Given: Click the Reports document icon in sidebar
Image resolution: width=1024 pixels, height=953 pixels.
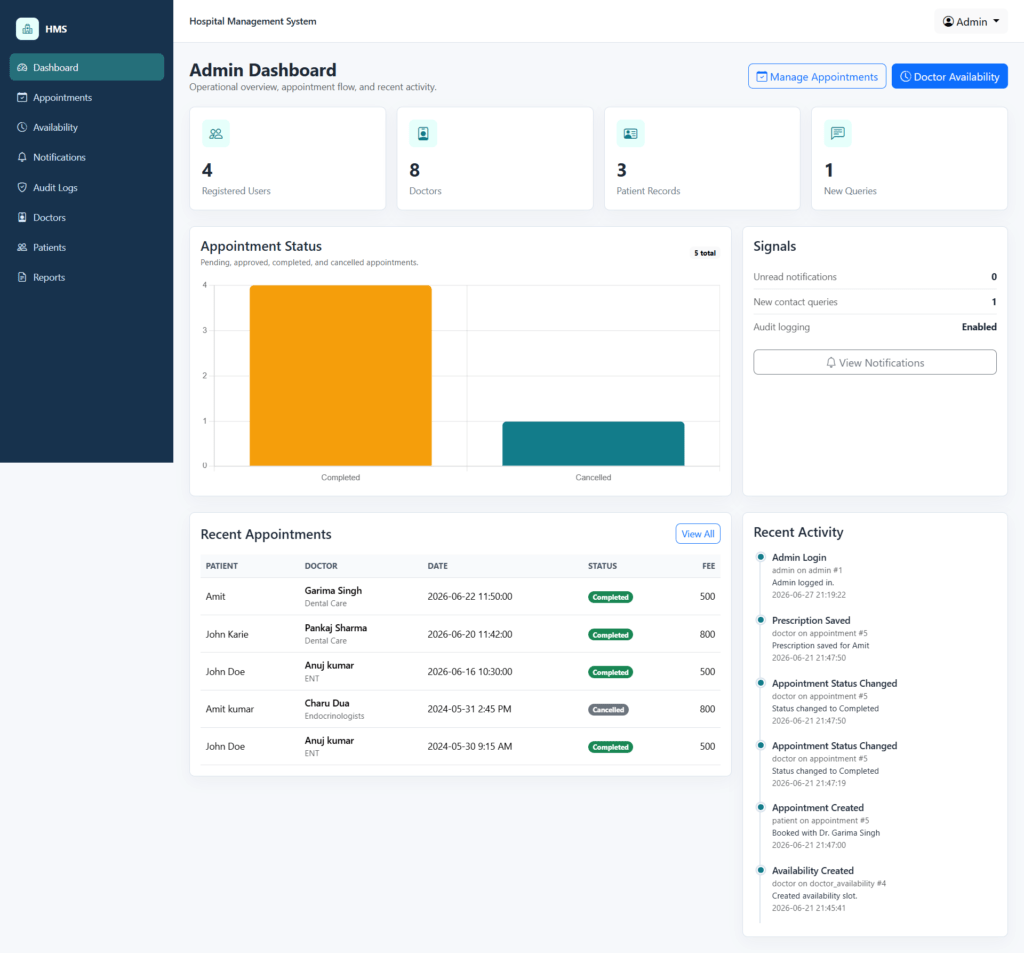Looking at the screenshot, I should (22, 278).
